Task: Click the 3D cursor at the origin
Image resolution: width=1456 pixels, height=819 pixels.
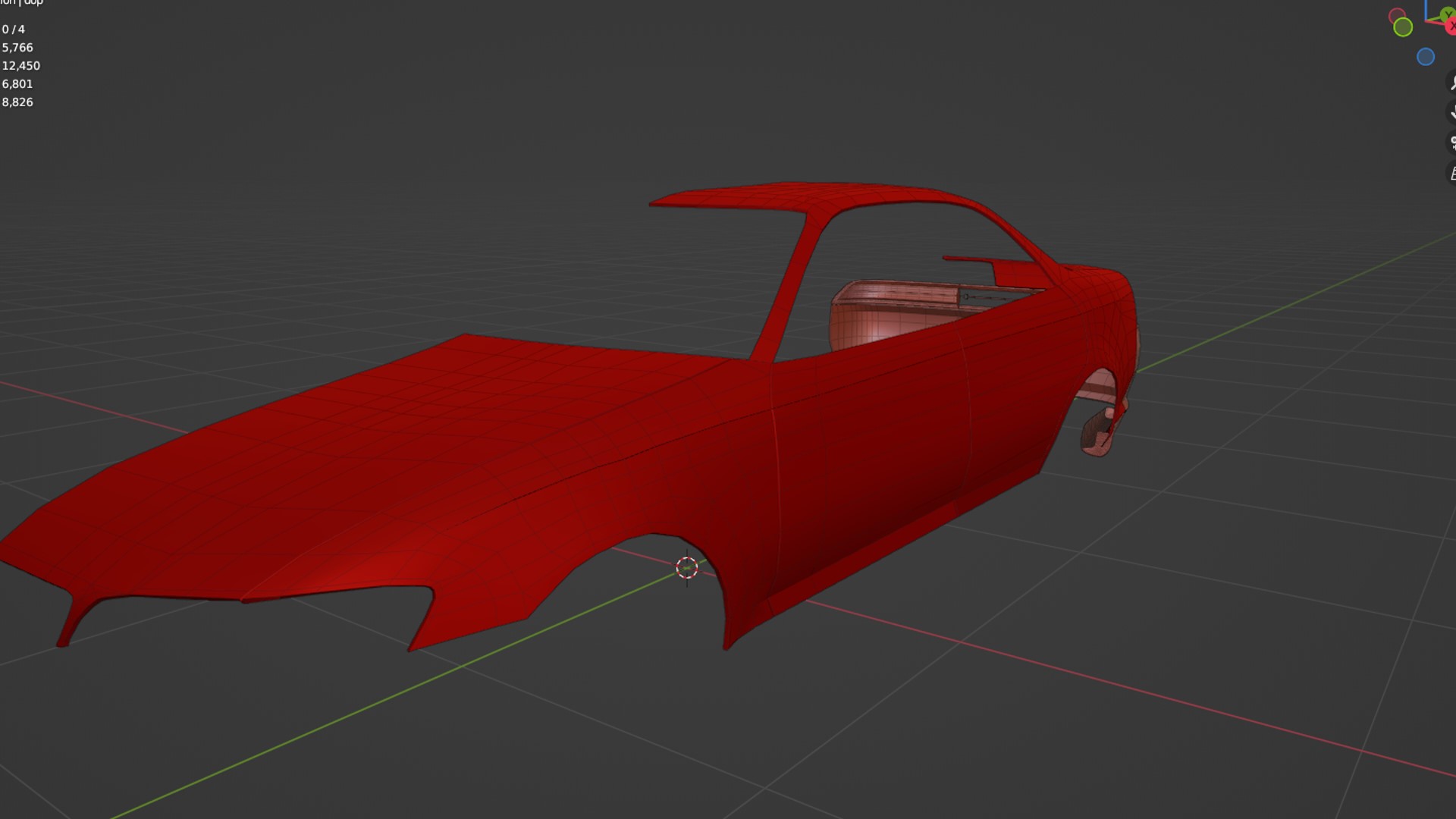Action: (687, 567)
